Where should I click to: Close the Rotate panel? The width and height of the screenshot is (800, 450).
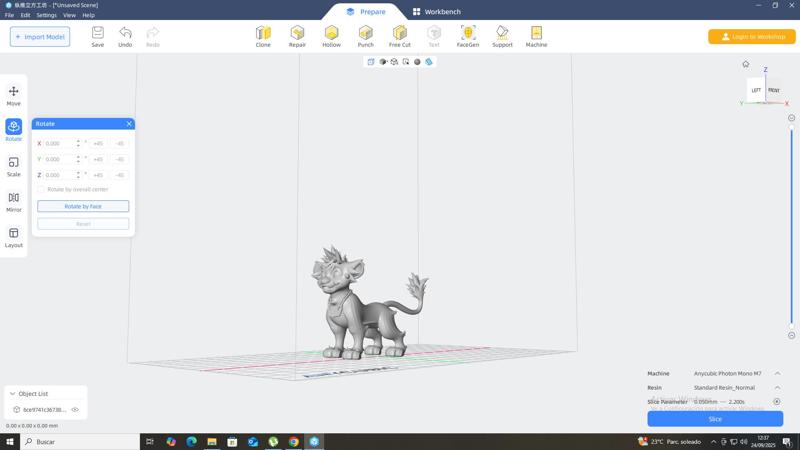point(129,124)
